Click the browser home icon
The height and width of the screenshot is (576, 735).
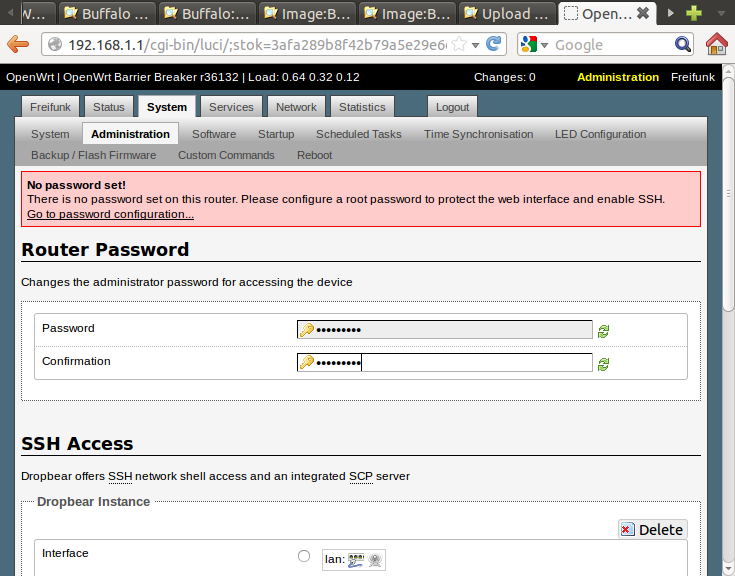717,44
